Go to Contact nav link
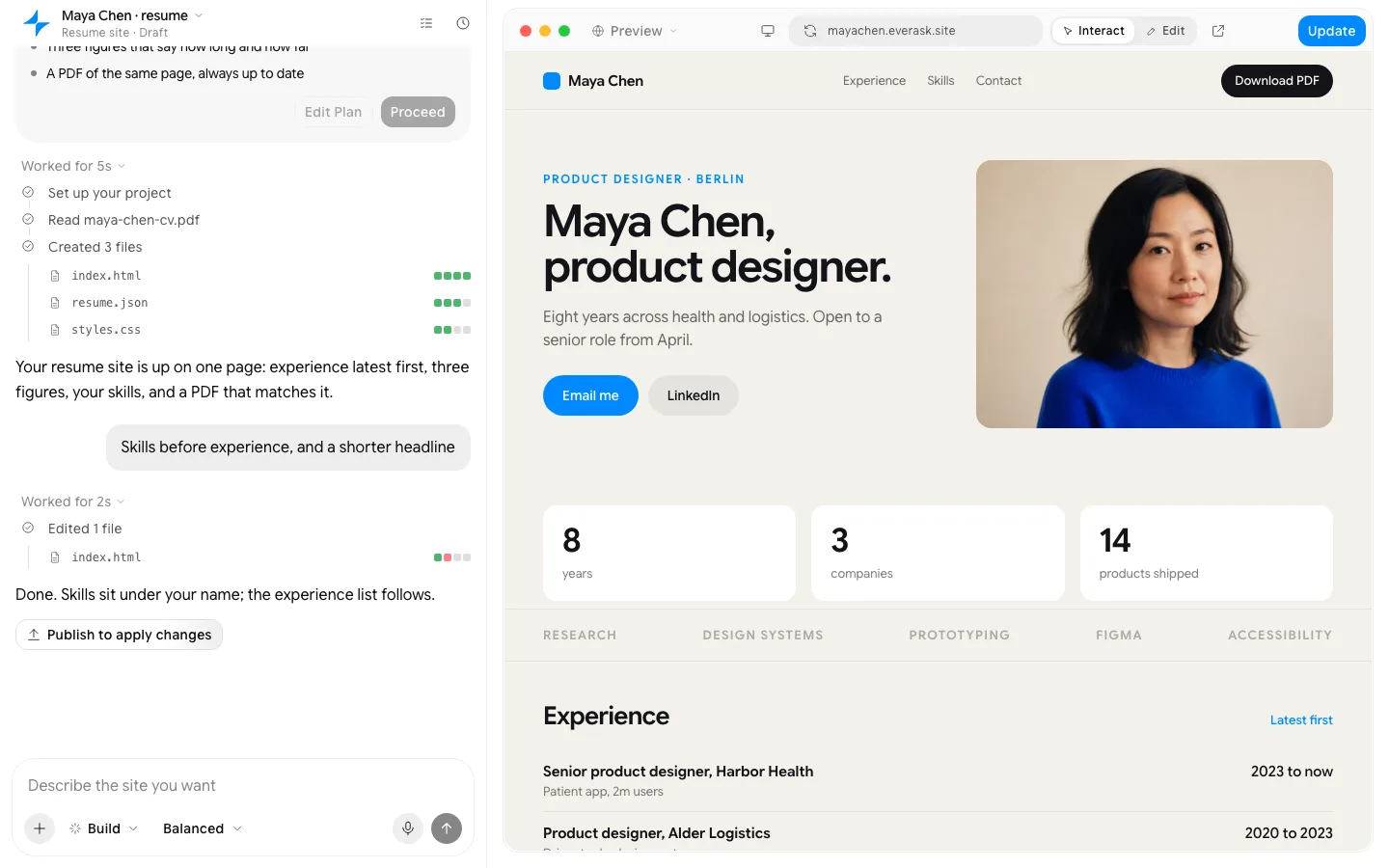This screenshot has height=868, width=1389. click(998, 81)
